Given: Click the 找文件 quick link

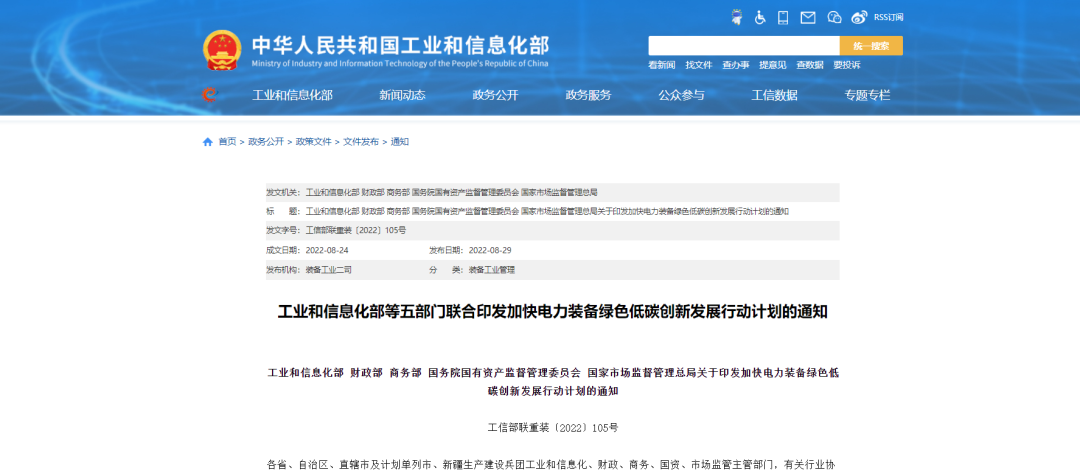Looking at the screenshot, I should click(x=698, y=65).
